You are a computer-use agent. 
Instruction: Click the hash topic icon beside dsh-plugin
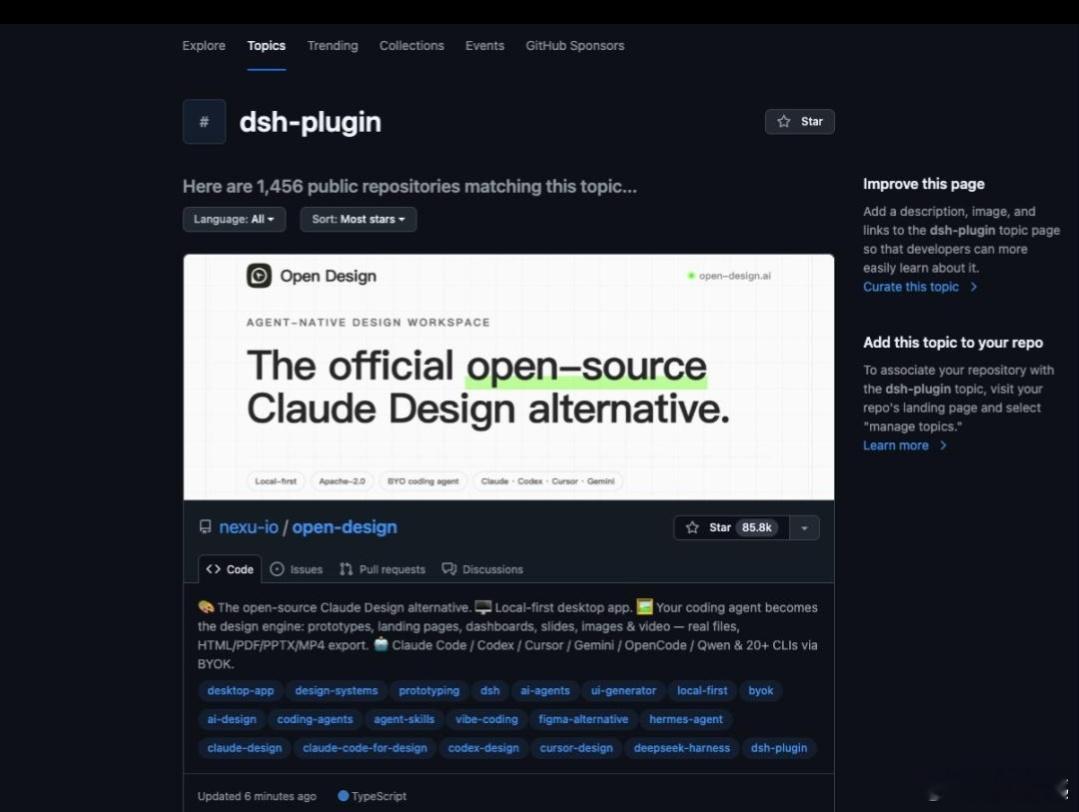pos(204,122)
